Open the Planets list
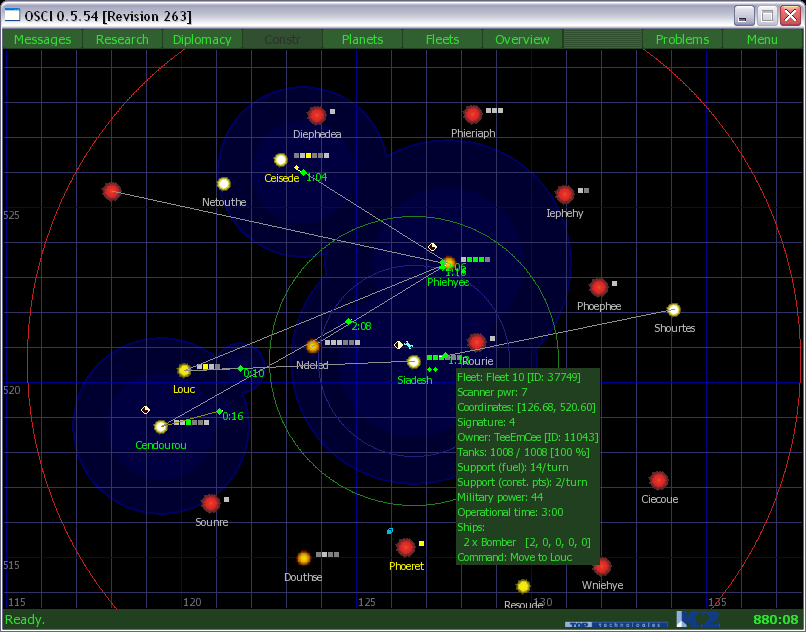 tap(362, 39)
